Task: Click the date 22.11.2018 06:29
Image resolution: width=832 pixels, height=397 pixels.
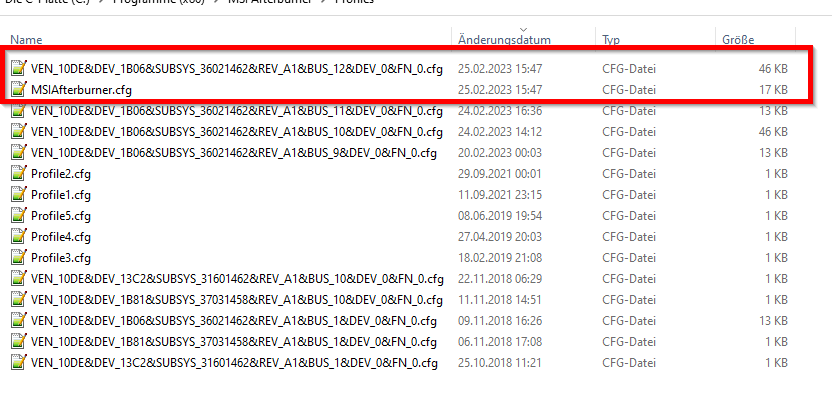Action: (500, 279)
